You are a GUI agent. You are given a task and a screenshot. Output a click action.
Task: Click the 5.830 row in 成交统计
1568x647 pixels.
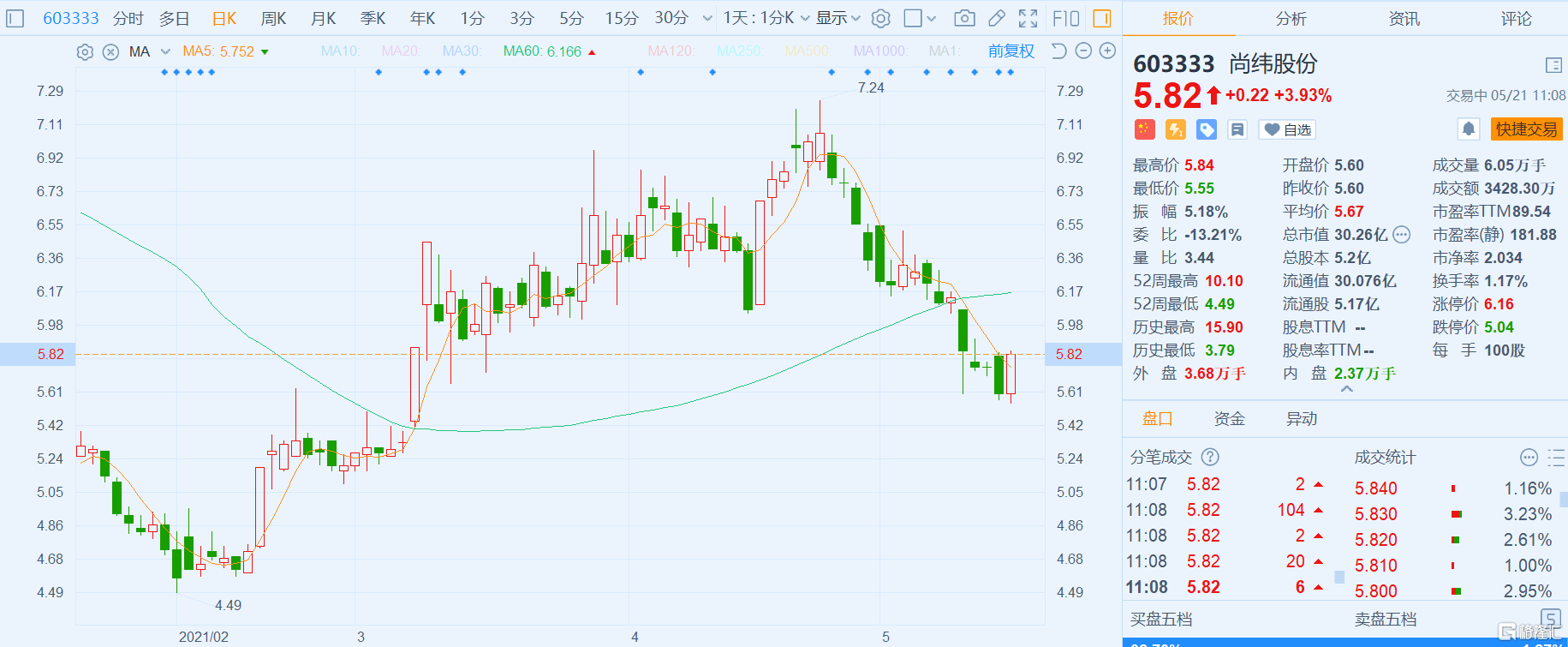(x=1453, y=514)
